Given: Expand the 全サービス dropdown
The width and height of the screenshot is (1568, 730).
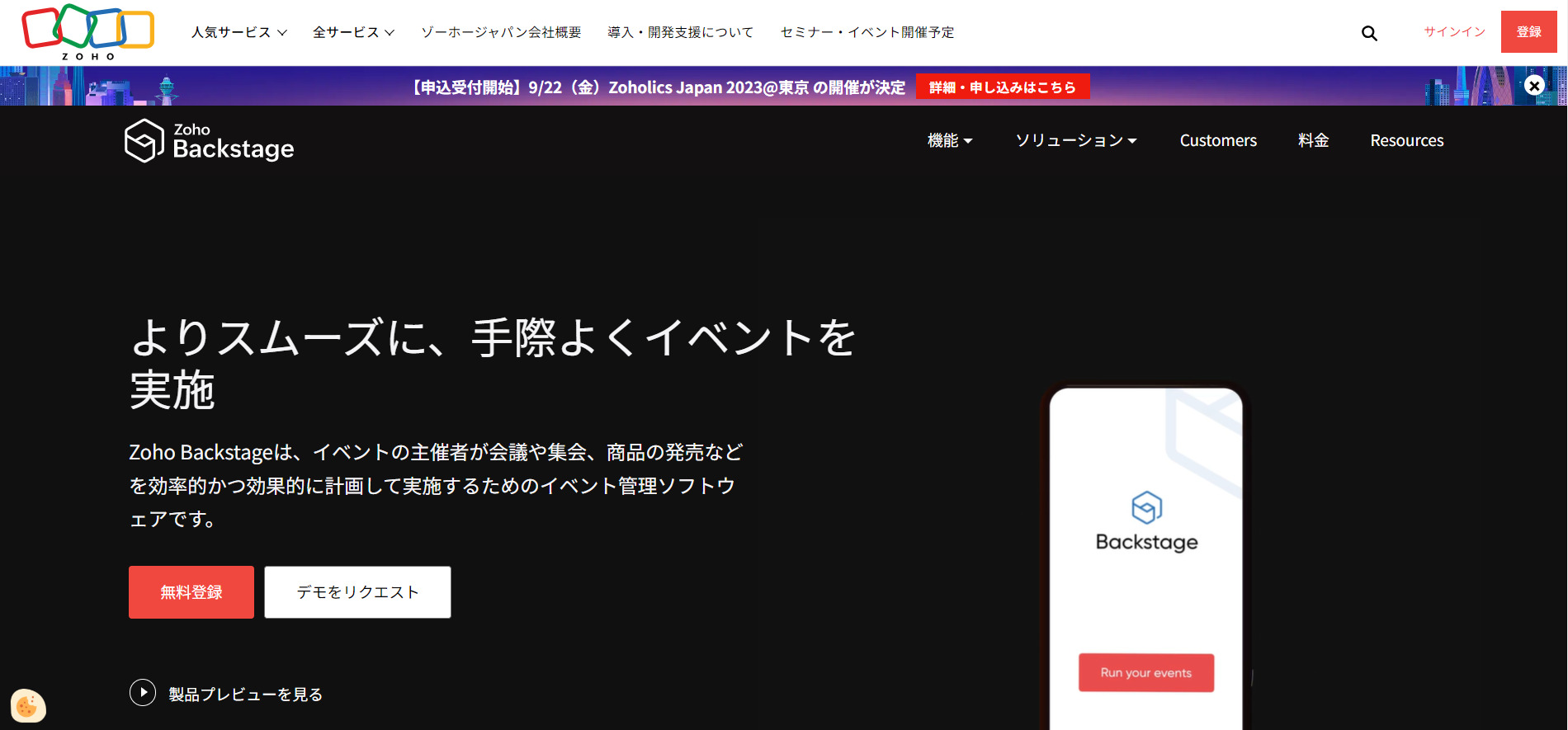Looking at the screenshot, I should coord(353,32).
